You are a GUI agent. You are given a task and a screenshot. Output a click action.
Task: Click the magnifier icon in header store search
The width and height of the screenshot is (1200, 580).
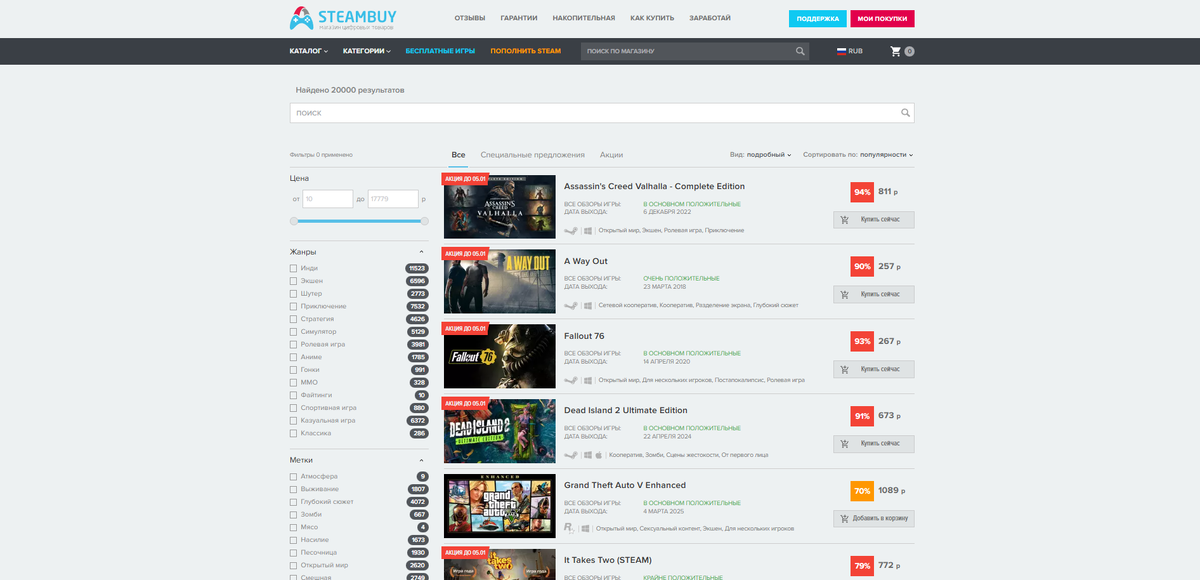[800, 51]
